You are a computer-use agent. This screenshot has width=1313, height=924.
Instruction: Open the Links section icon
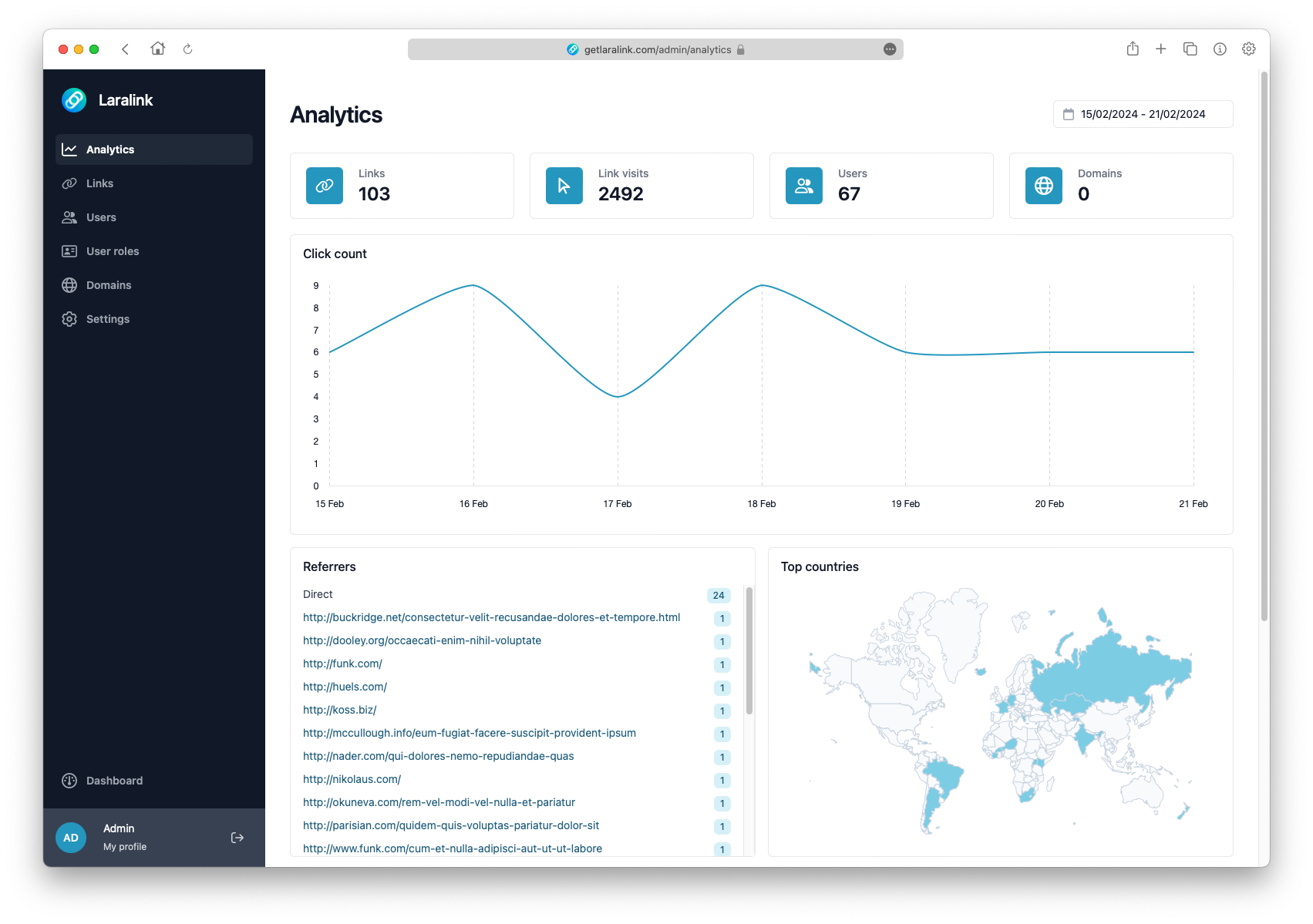click(69, 183)
